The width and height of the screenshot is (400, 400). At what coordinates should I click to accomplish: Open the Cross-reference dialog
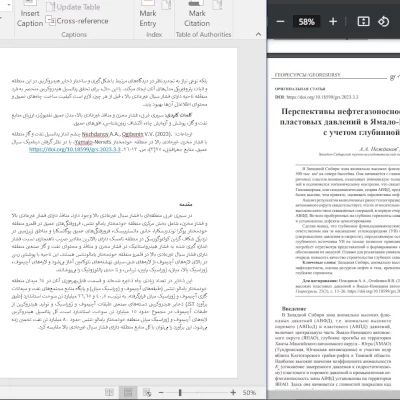pyautogui.click(x=77, y=21)
